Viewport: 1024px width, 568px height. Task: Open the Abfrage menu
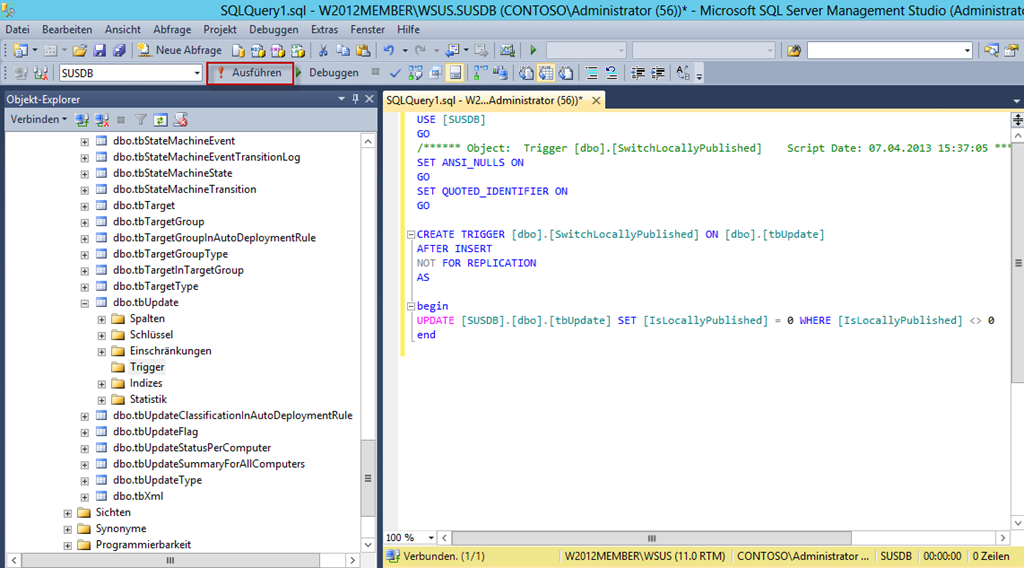click(172, 29)
